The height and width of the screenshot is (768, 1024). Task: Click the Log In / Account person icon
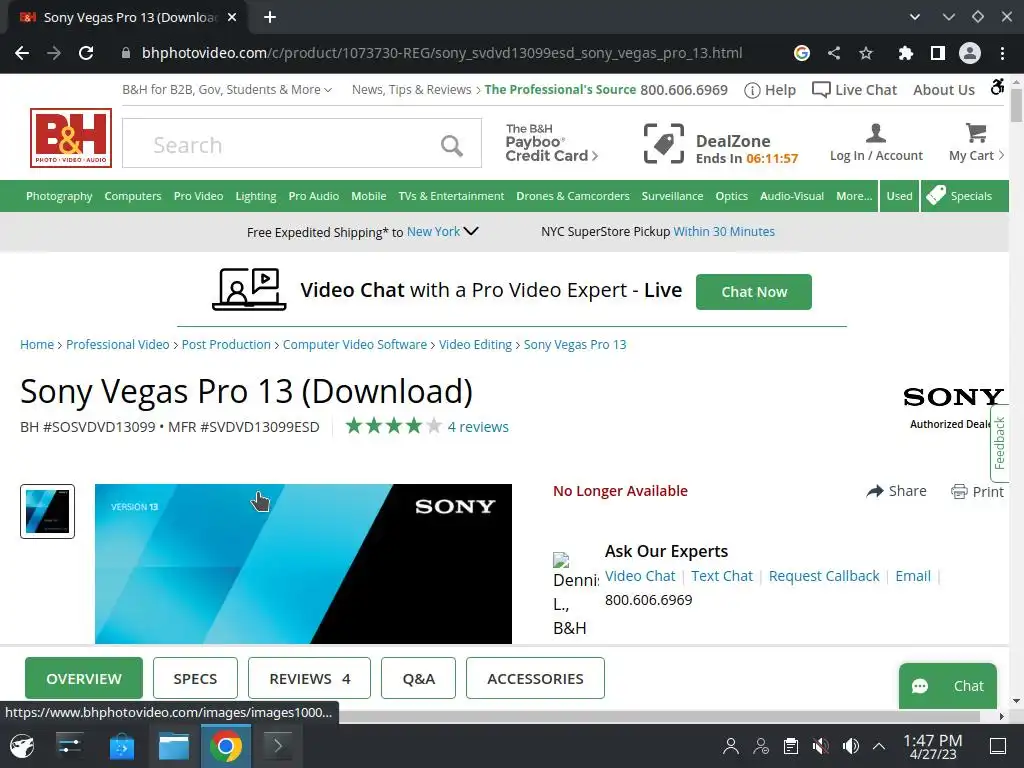(x=875, y=133)
